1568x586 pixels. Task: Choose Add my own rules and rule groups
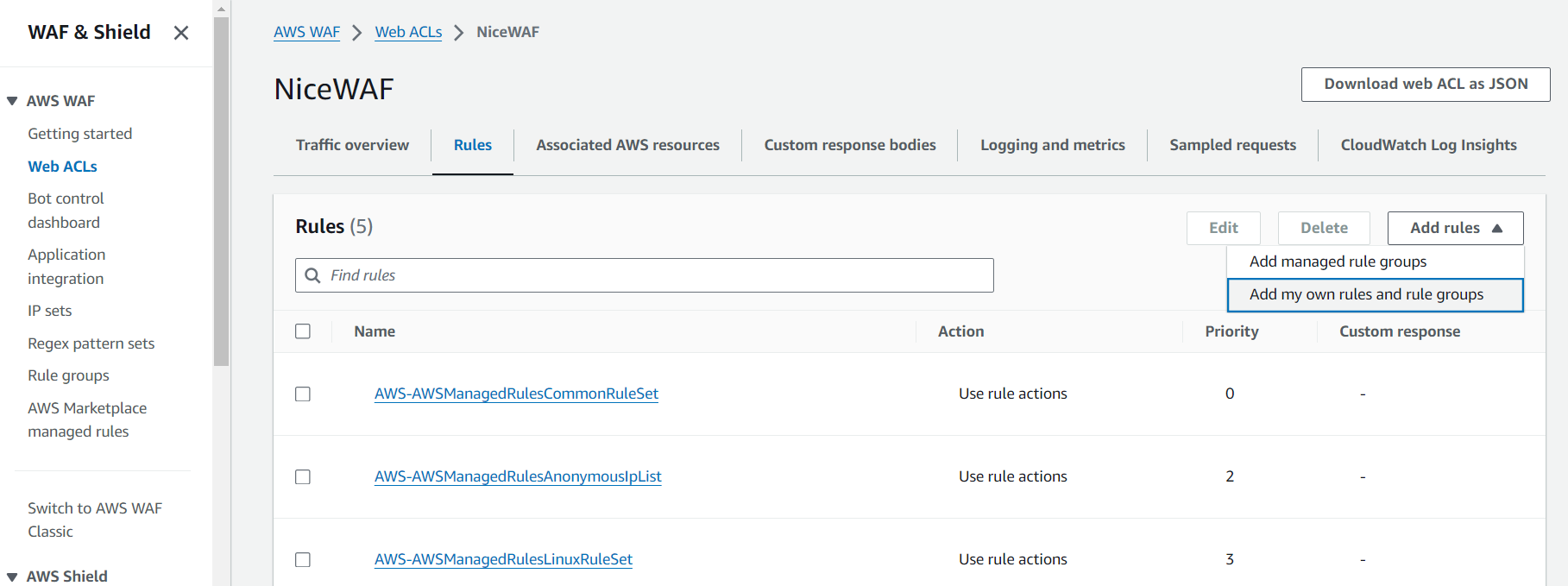point(1375,294)
